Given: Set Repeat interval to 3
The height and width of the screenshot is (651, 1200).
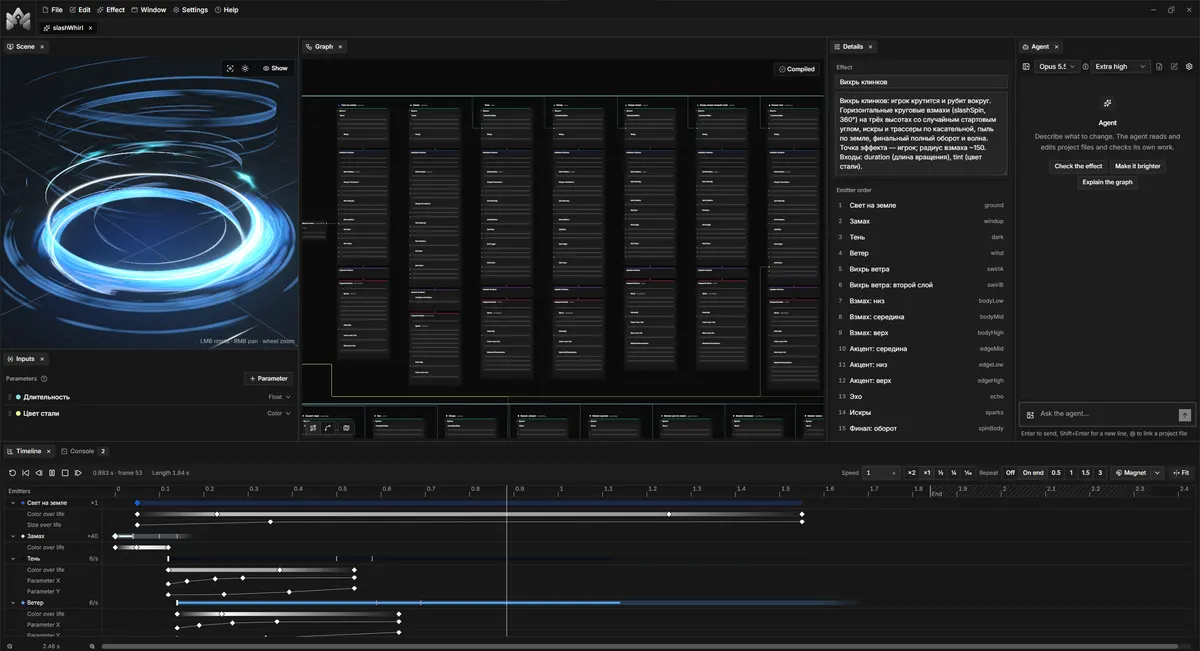Looking at the screenshot, I should tap(1100, 472).
